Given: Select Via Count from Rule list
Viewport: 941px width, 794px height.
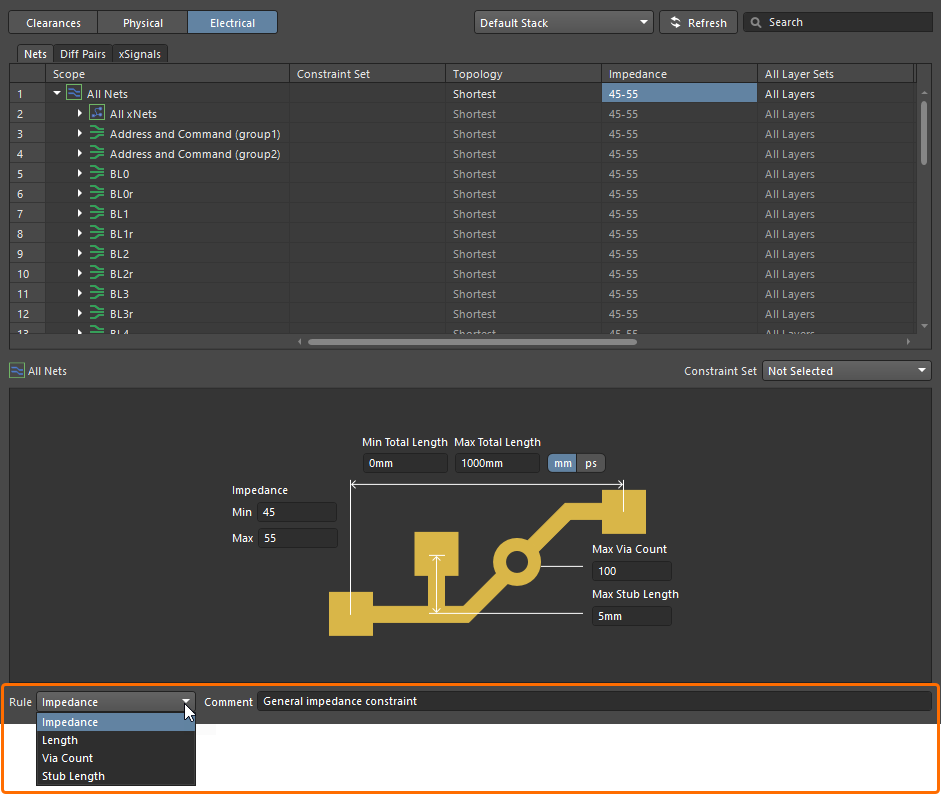Looking at the screenshot, I should pos(68,758).
